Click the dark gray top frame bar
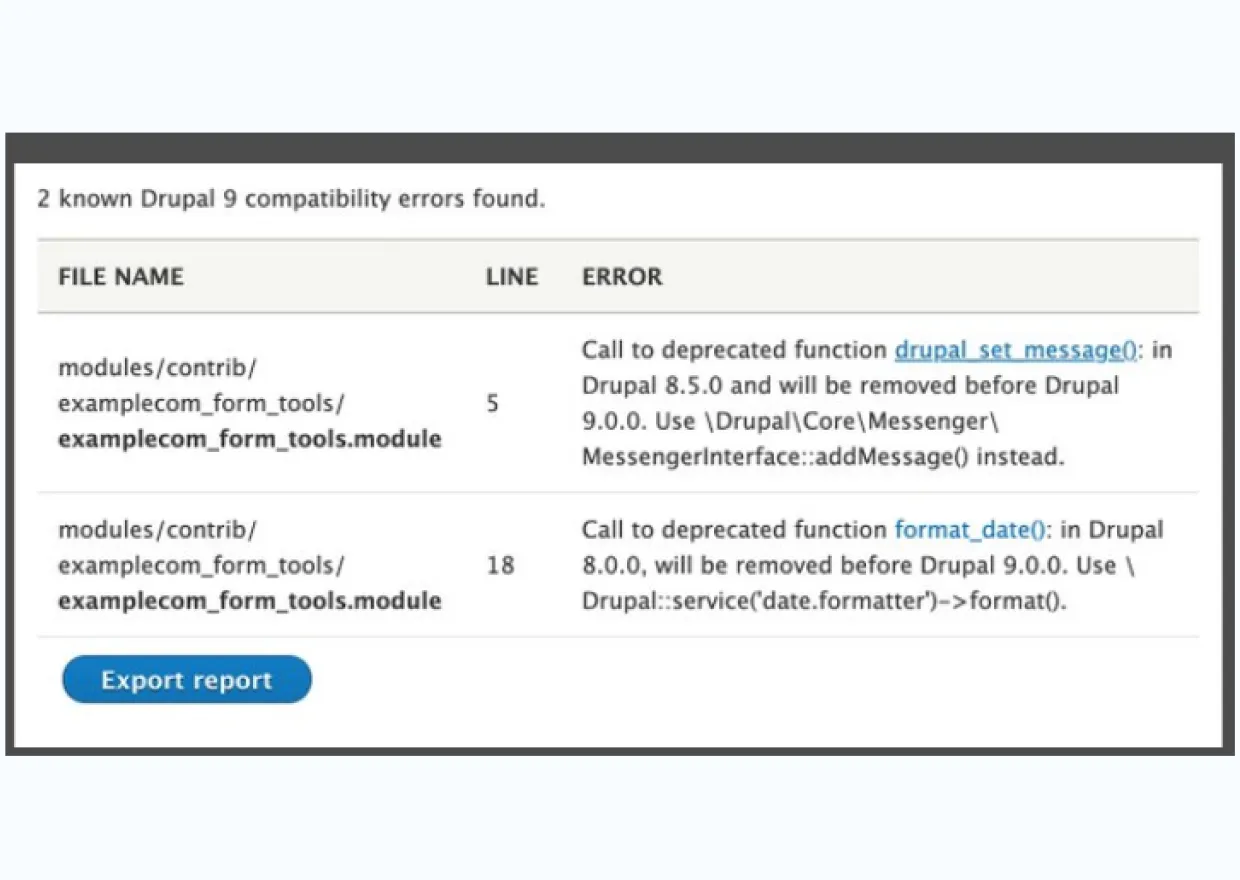Screen dimensions: 1240x880 click(x=620, y=147)
